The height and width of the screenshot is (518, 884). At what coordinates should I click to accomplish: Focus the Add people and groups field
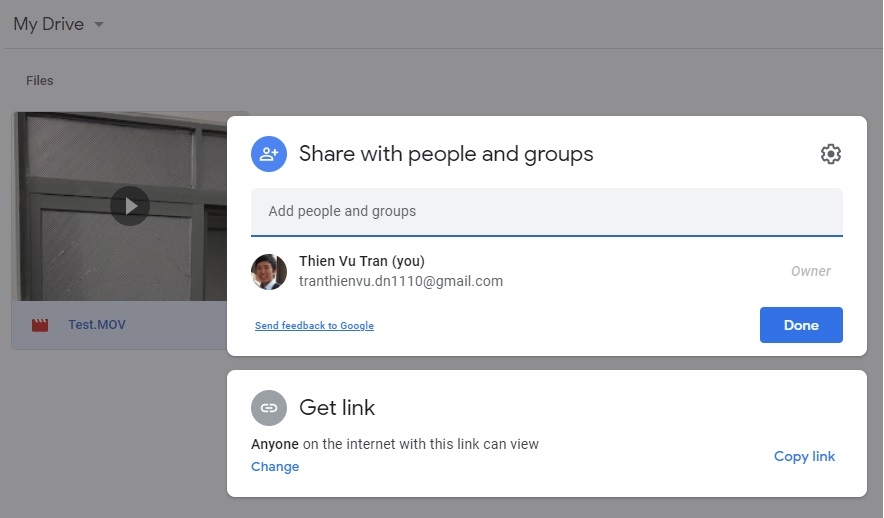point(547,211)
